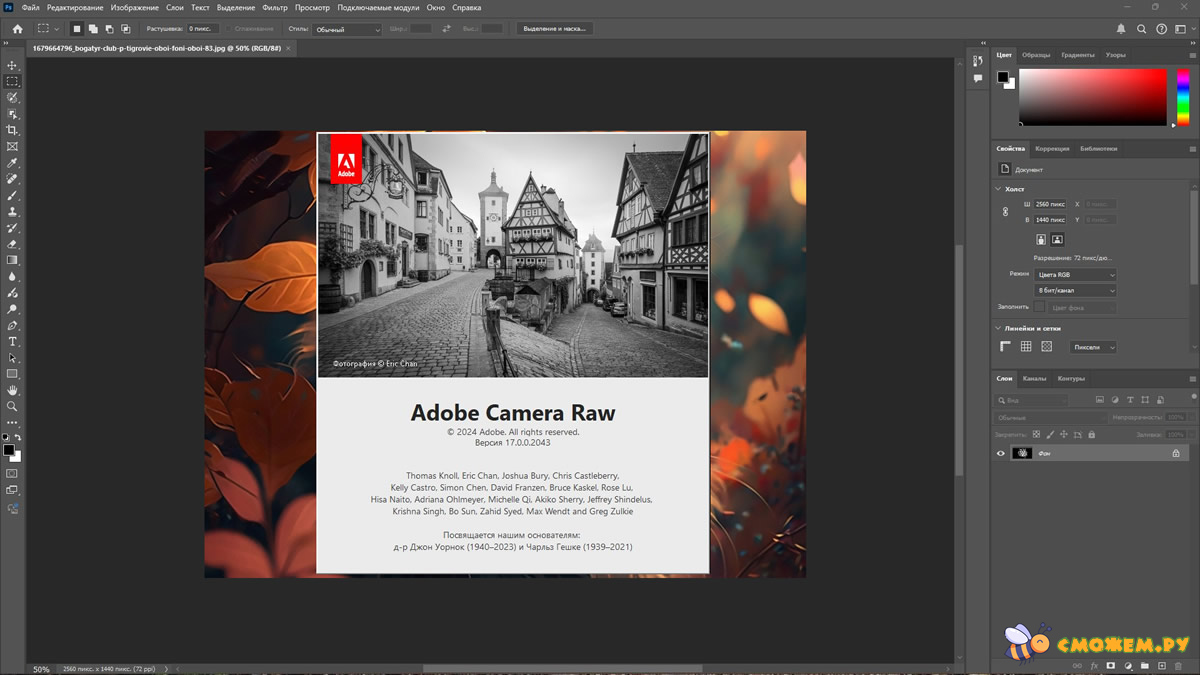Set canvas to landscape orientation

(x=1057, y=240)
